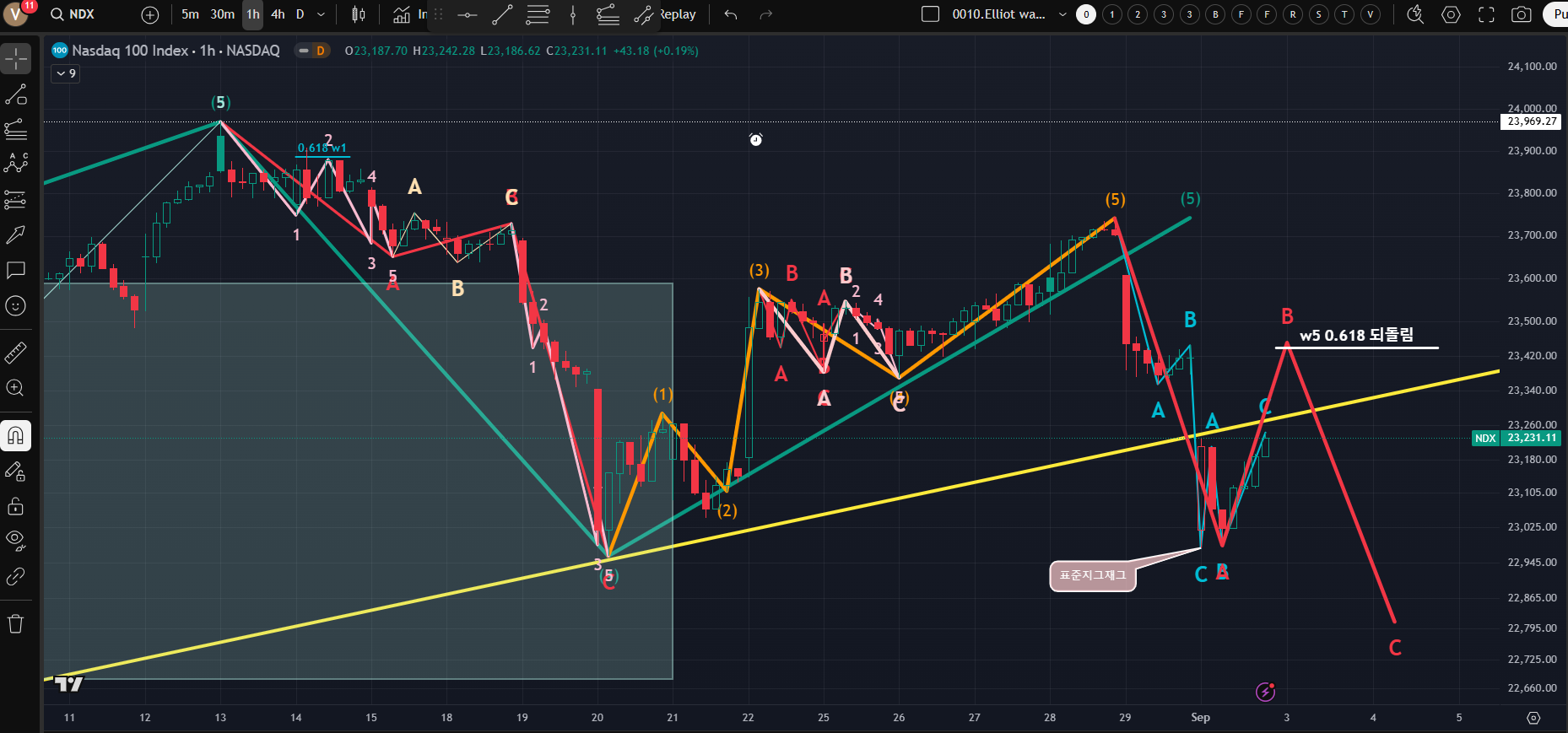Open chart settings hexagon icon
Viewport: 1568px width, 733px height.
[x=1451, y=14]
